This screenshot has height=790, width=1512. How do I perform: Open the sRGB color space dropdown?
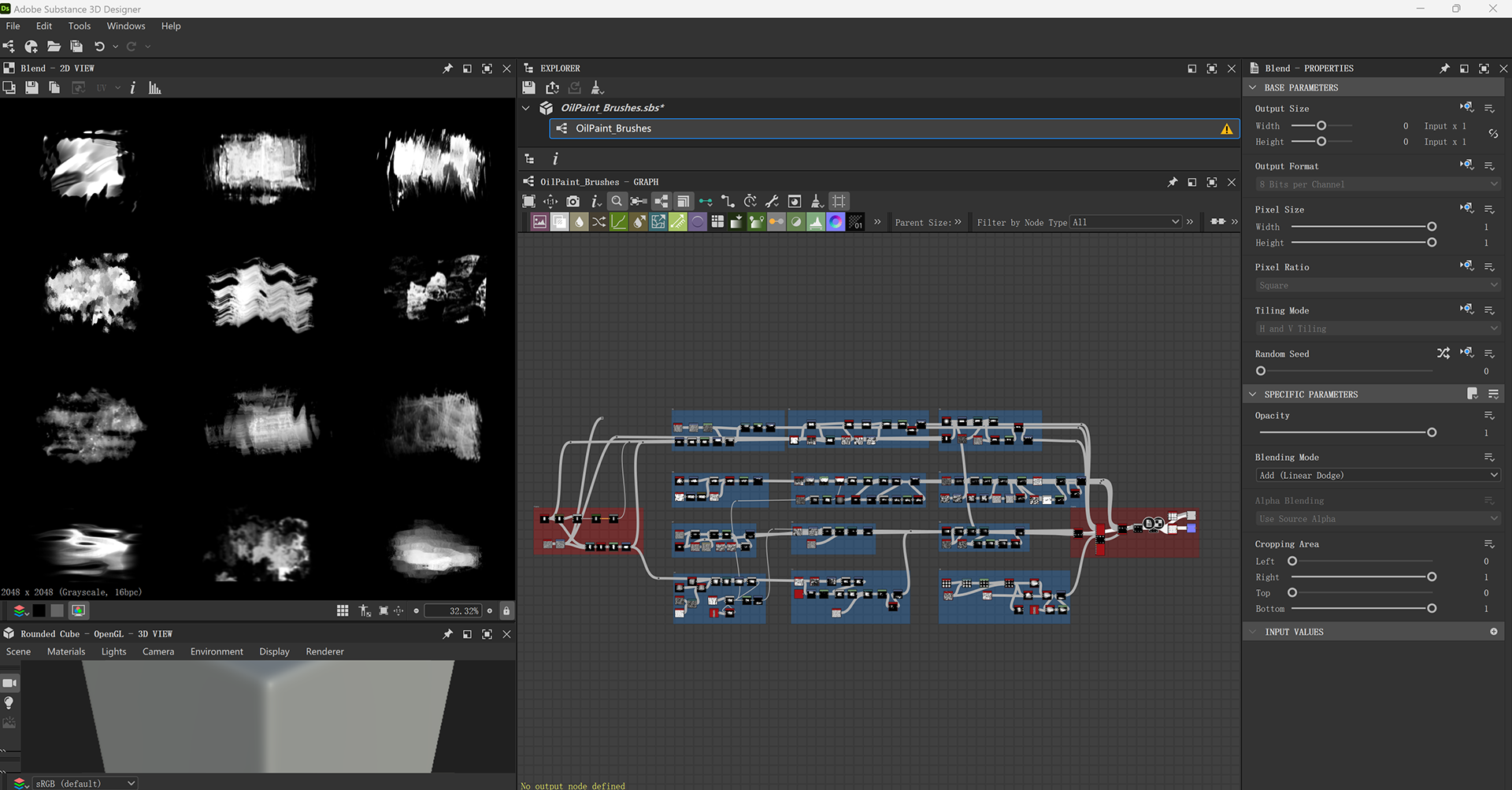pyautogui.click(x=85, y=783)
